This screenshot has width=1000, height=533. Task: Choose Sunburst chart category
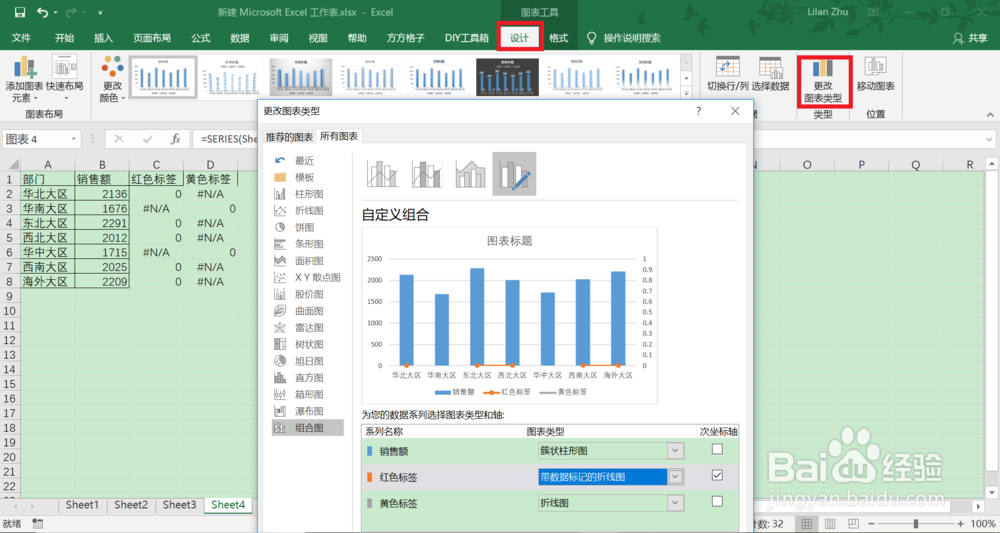308,361
